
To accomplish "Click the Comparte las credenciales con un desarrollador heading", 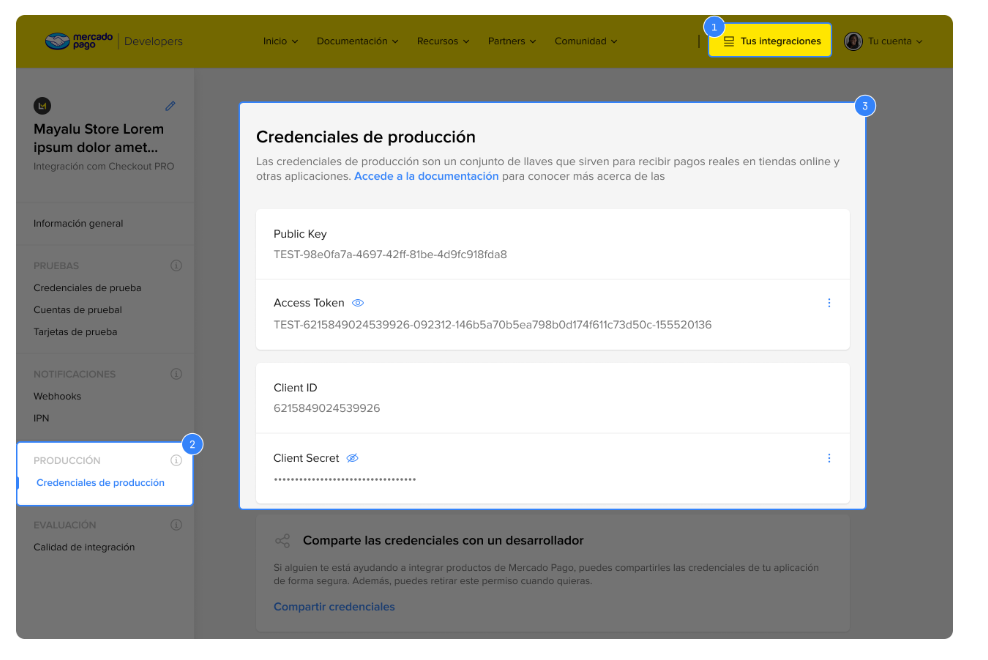I will [x=443, y=540].
